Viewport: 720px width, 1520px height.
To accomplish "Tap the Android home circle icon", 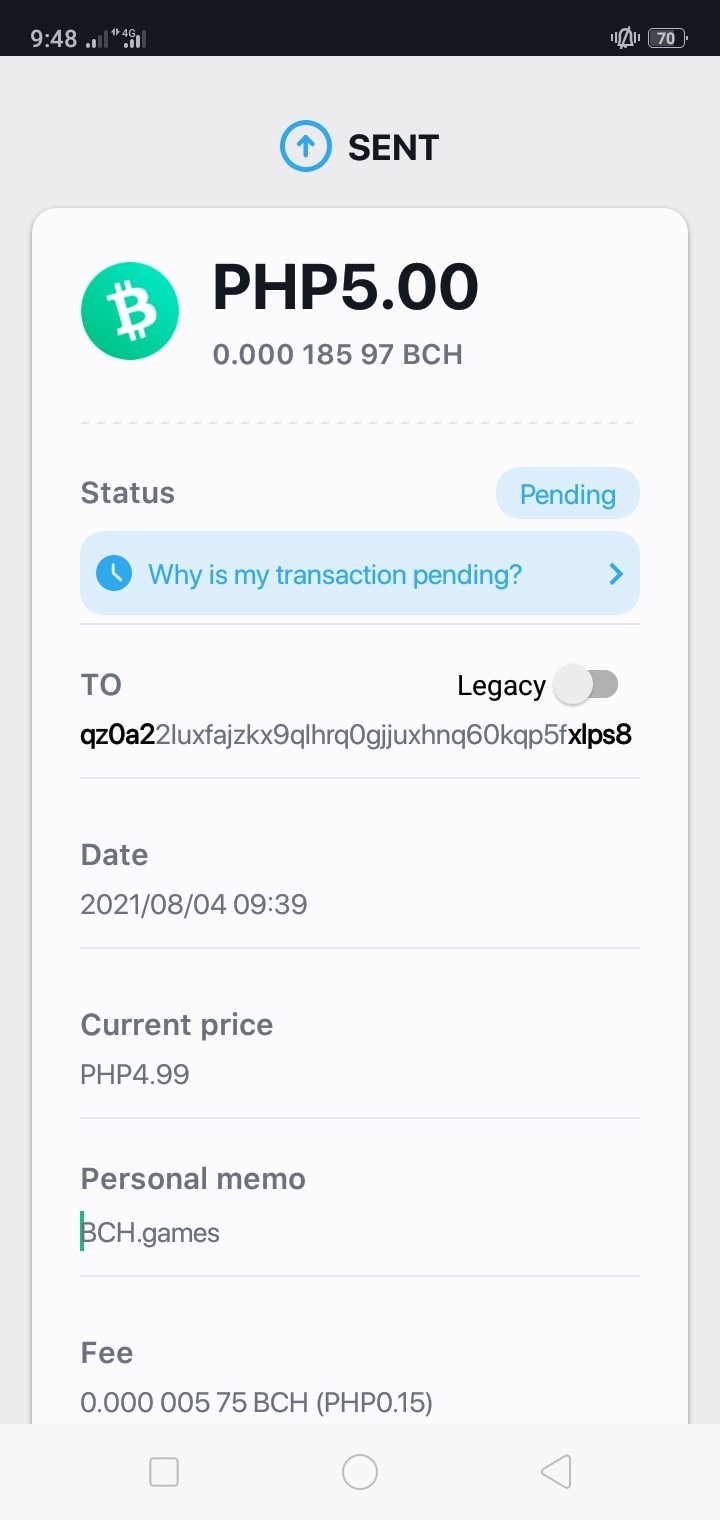I will point(360,1471).
